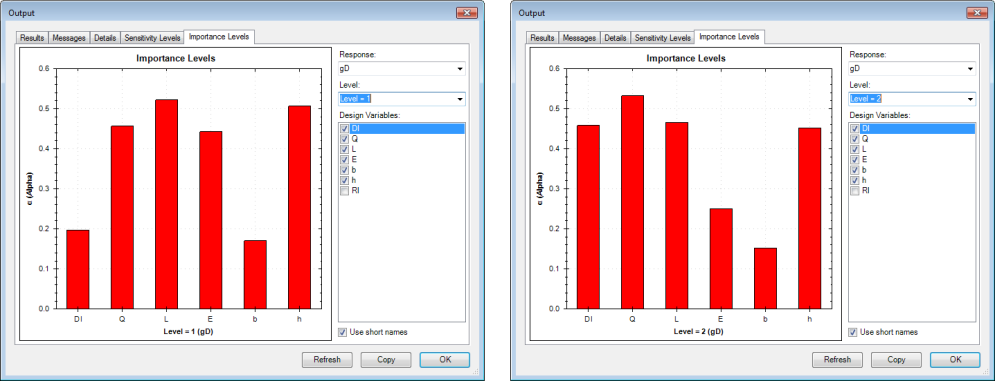Click the L bar in Level = 1 chart

tap(166, 204)
